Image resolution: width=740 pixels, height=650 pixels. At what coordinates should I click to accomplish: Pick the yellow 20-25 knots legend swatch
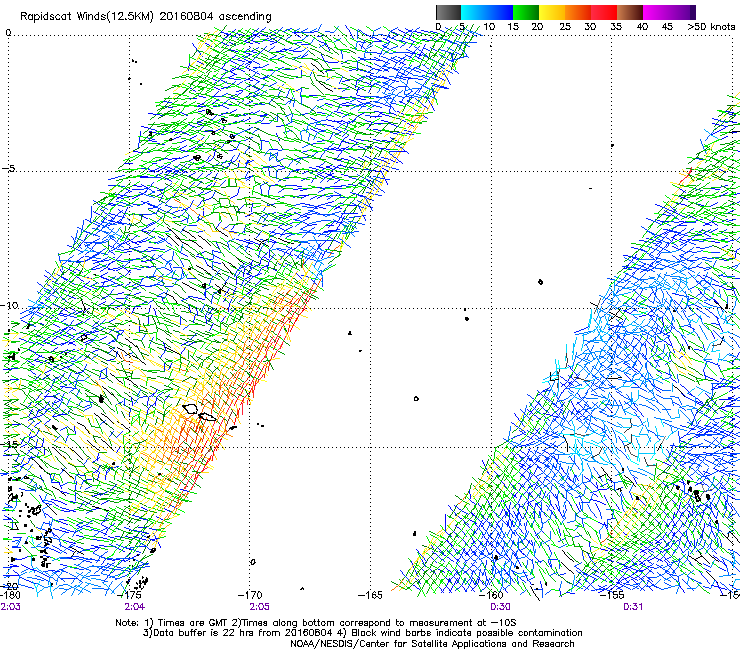point(552,12)
